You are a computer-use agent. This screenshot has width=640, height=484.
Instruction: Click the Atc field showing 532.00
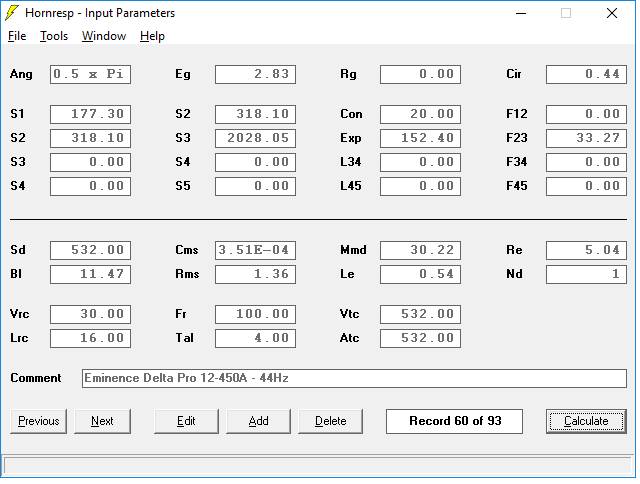point(420,338)
